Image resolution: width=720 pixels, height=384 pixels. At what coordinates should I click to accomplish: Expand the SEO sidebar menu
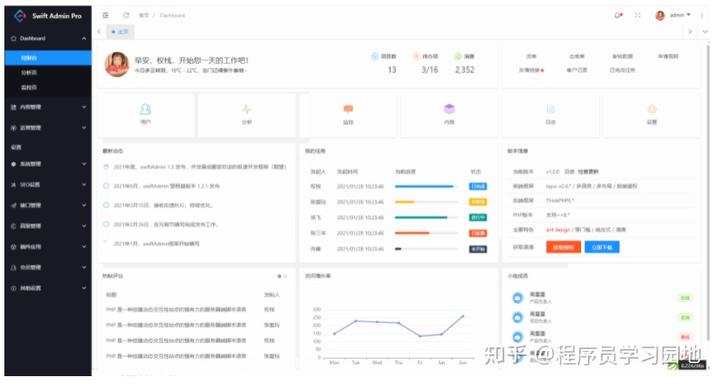tap(48, 185)
